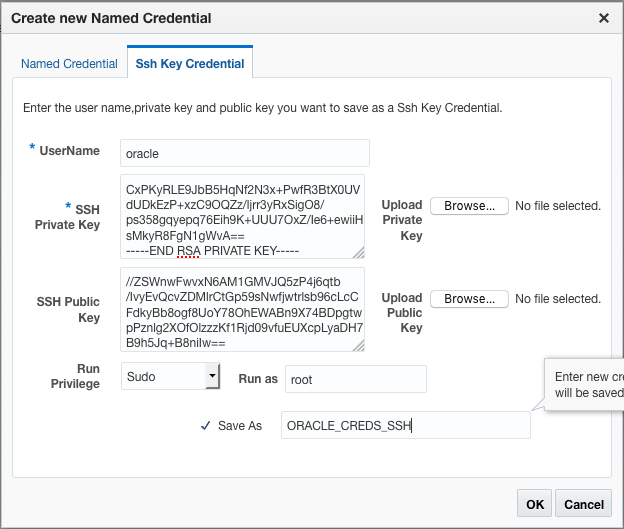Close the Create new Named Credential dialog
This screenshot has height=529, width=624.
click(x=604, y=18)
